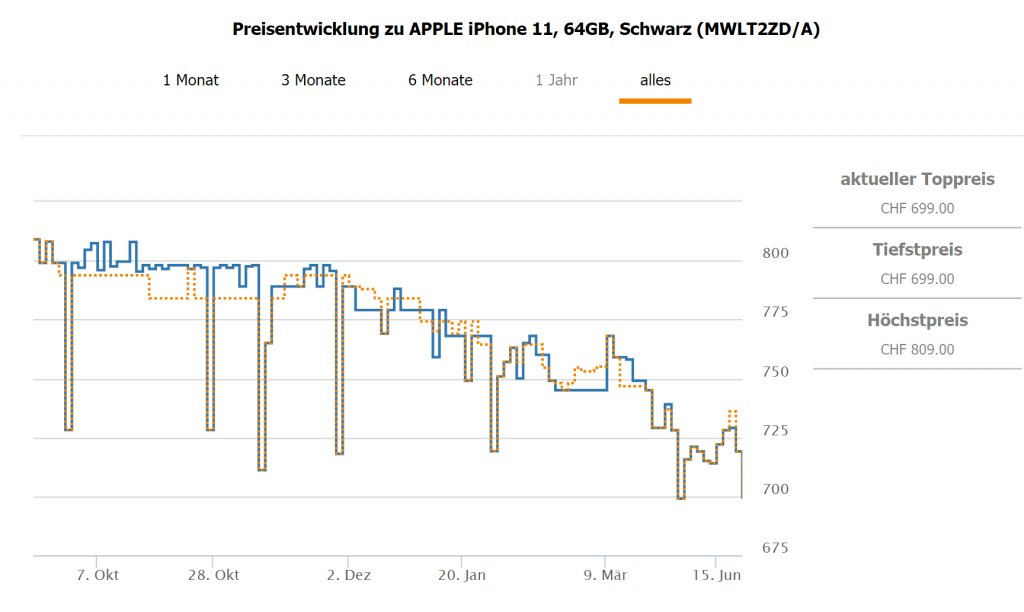This screenshot has height=612, width=1024.
Task: Click the Preisentwicklung chart title
Action: coord(526,29)
